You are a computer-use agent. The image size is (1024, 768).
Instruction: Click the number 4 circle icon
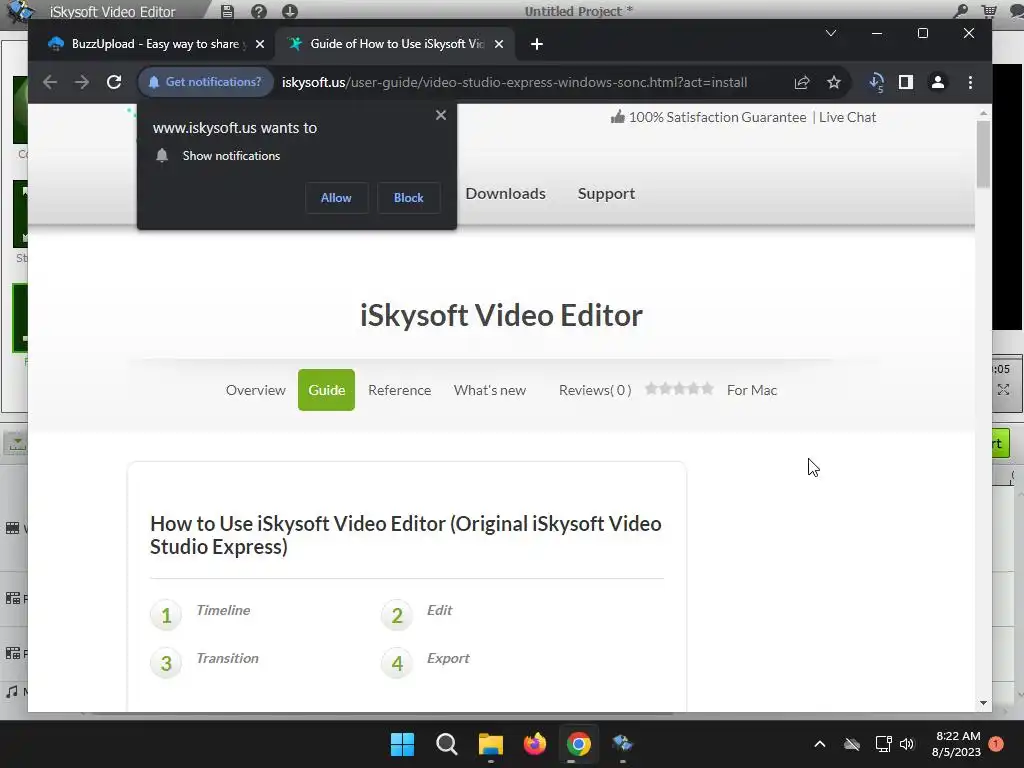[397, 664]
